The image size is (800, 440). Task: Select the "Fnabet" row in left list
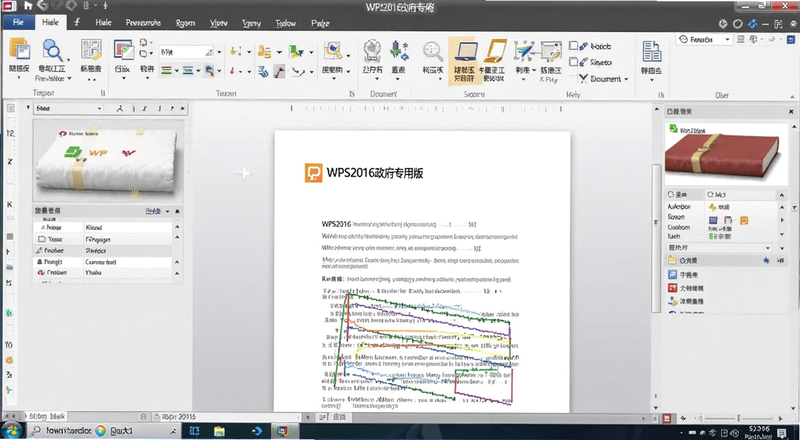102,251
